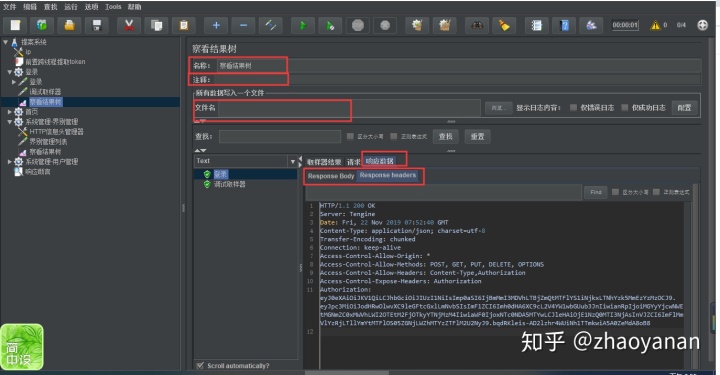Screen dimensions: 720x375
Task: Select the 调试取样器 entry in results list
Action: tap(230, 184)
